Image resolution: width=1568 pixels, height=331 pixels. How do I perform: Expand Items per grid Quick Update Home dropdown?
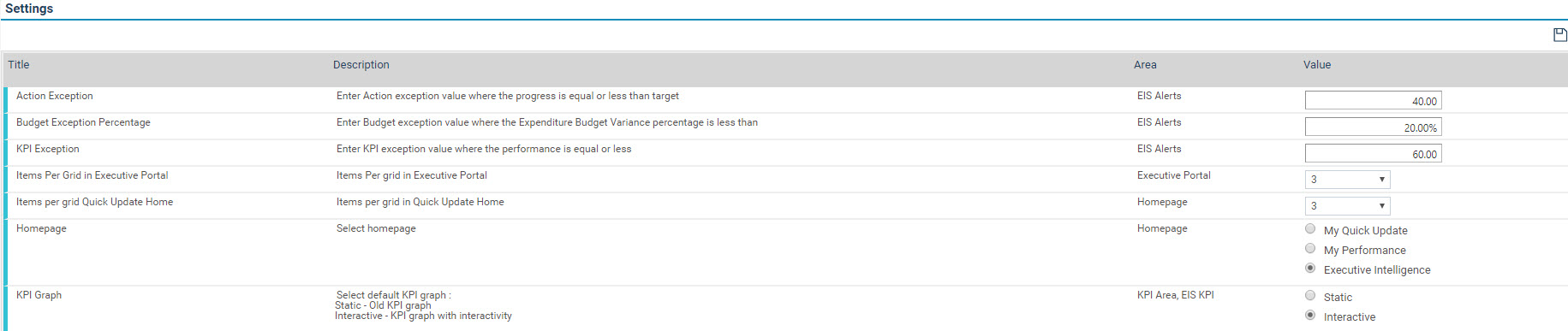1347,206
